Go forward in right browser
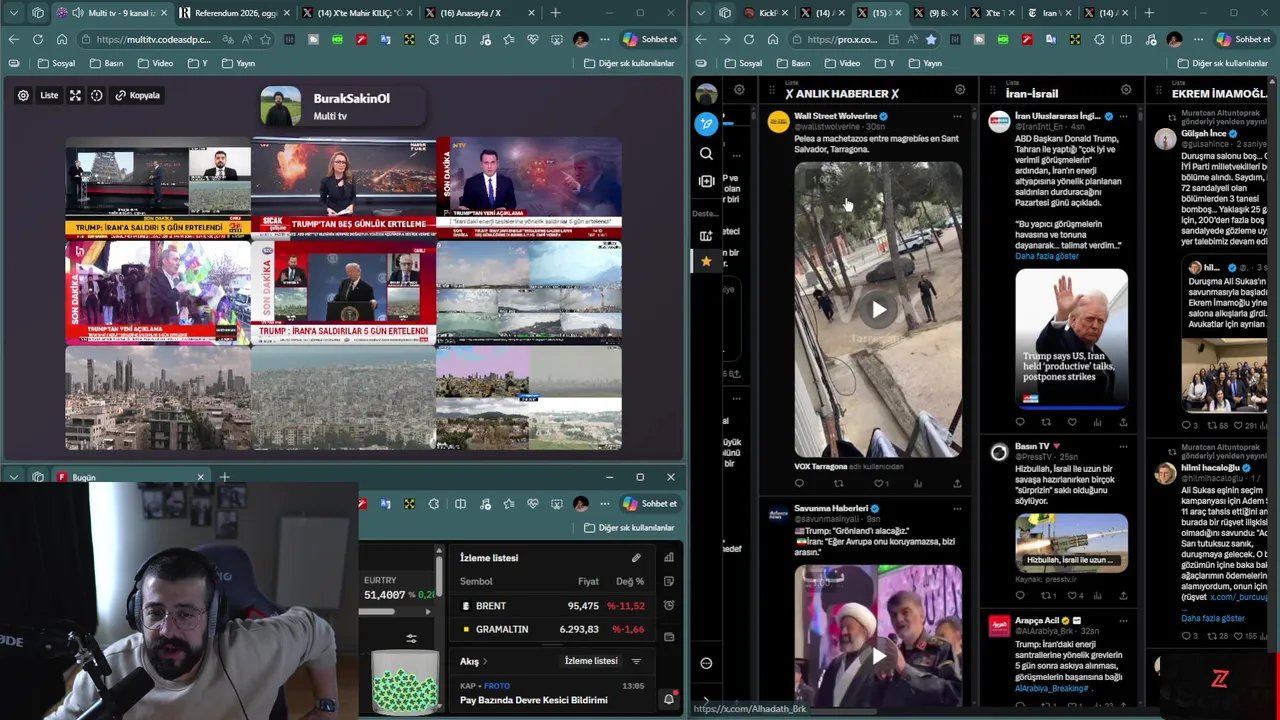1280x720 pixels. (725, 39)
